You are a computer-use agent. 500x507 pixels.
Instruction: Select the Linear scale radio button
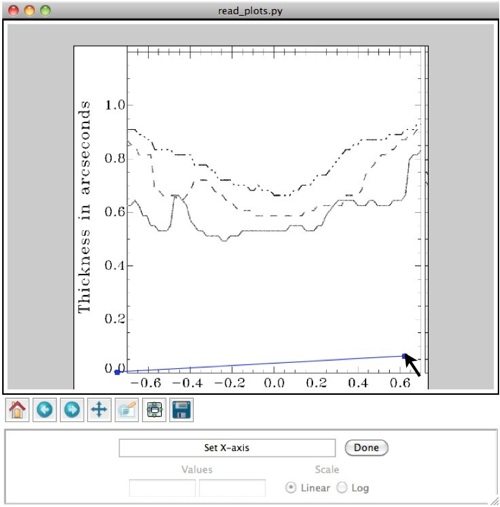291,488
